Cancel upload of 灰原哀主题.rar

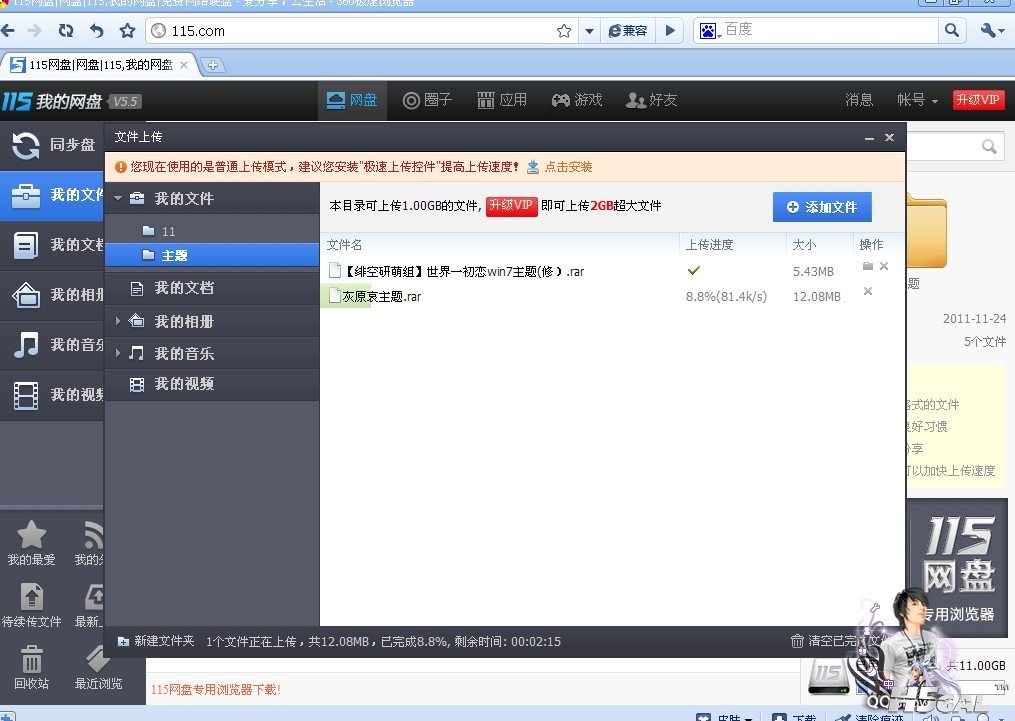868,292
